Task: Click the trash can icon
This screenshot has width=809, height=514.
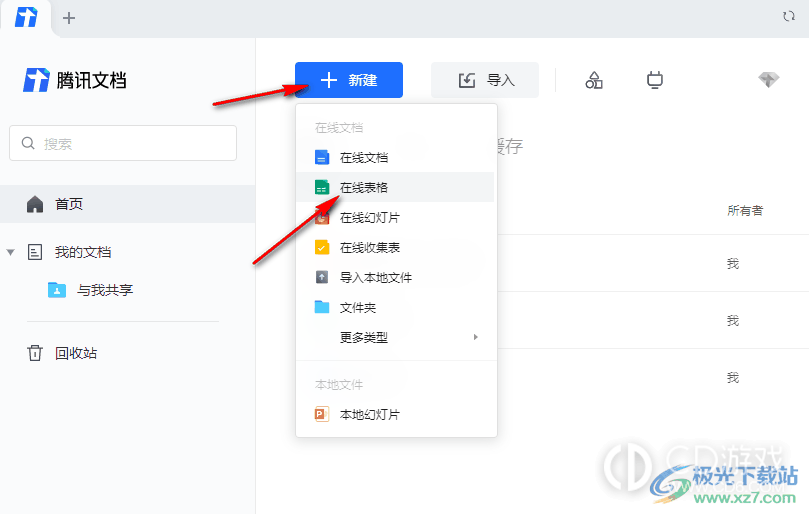Action: tap(35, 353)
